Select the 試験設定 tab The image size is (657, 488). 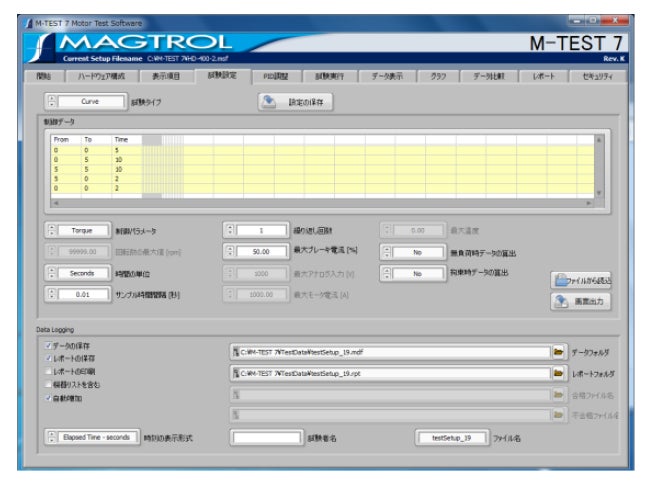click(x=222, y=76)
